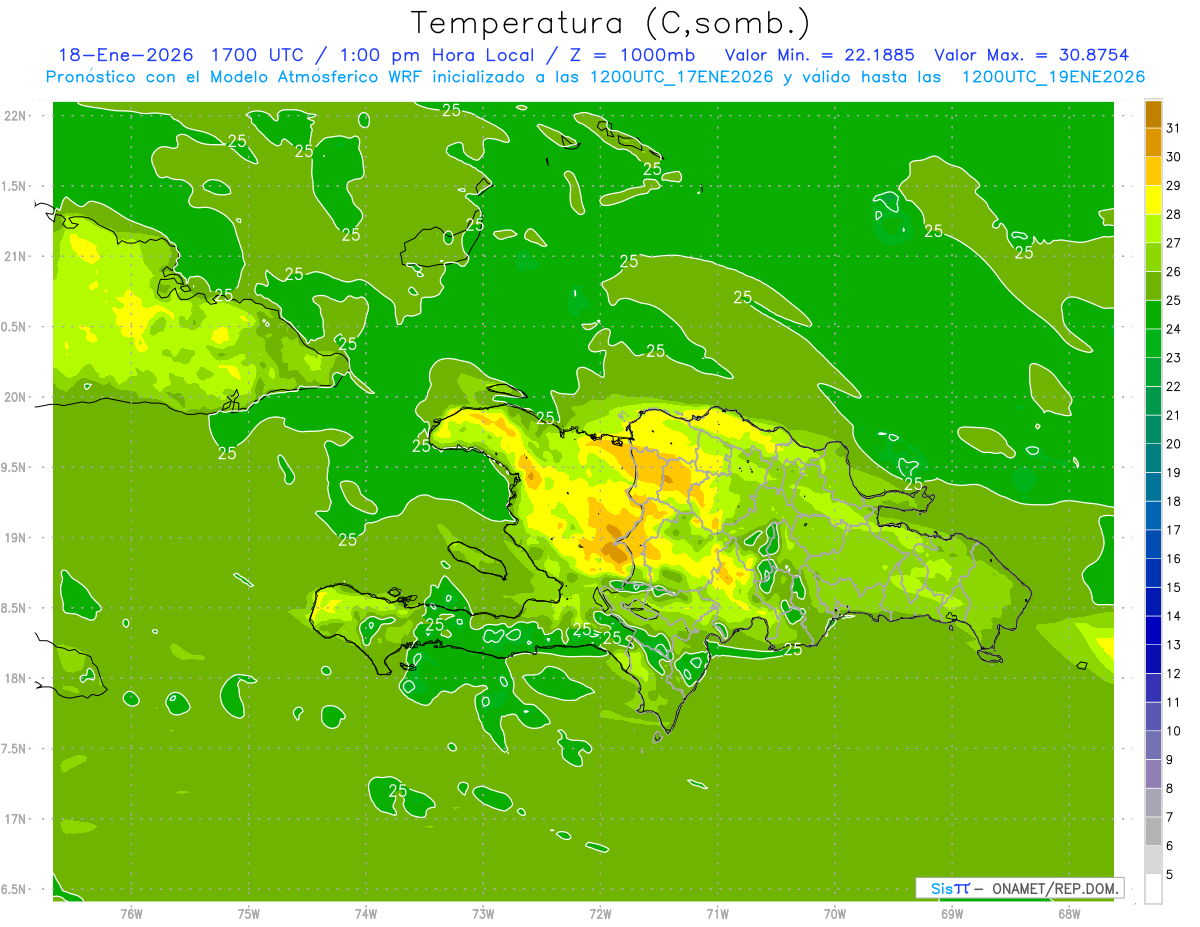
Task: Click the '1700 UTC' time label
Action: (256, 55)
